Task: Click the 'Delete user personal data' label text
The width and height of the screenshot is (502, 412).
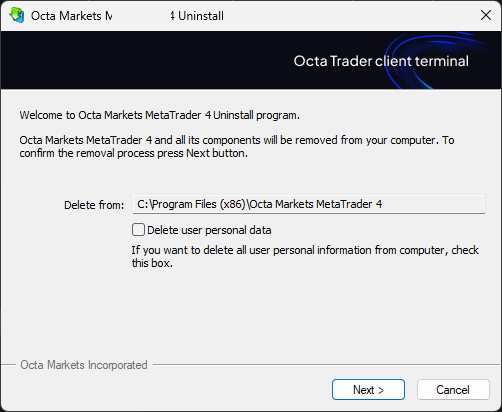Action: pos(209,230)
